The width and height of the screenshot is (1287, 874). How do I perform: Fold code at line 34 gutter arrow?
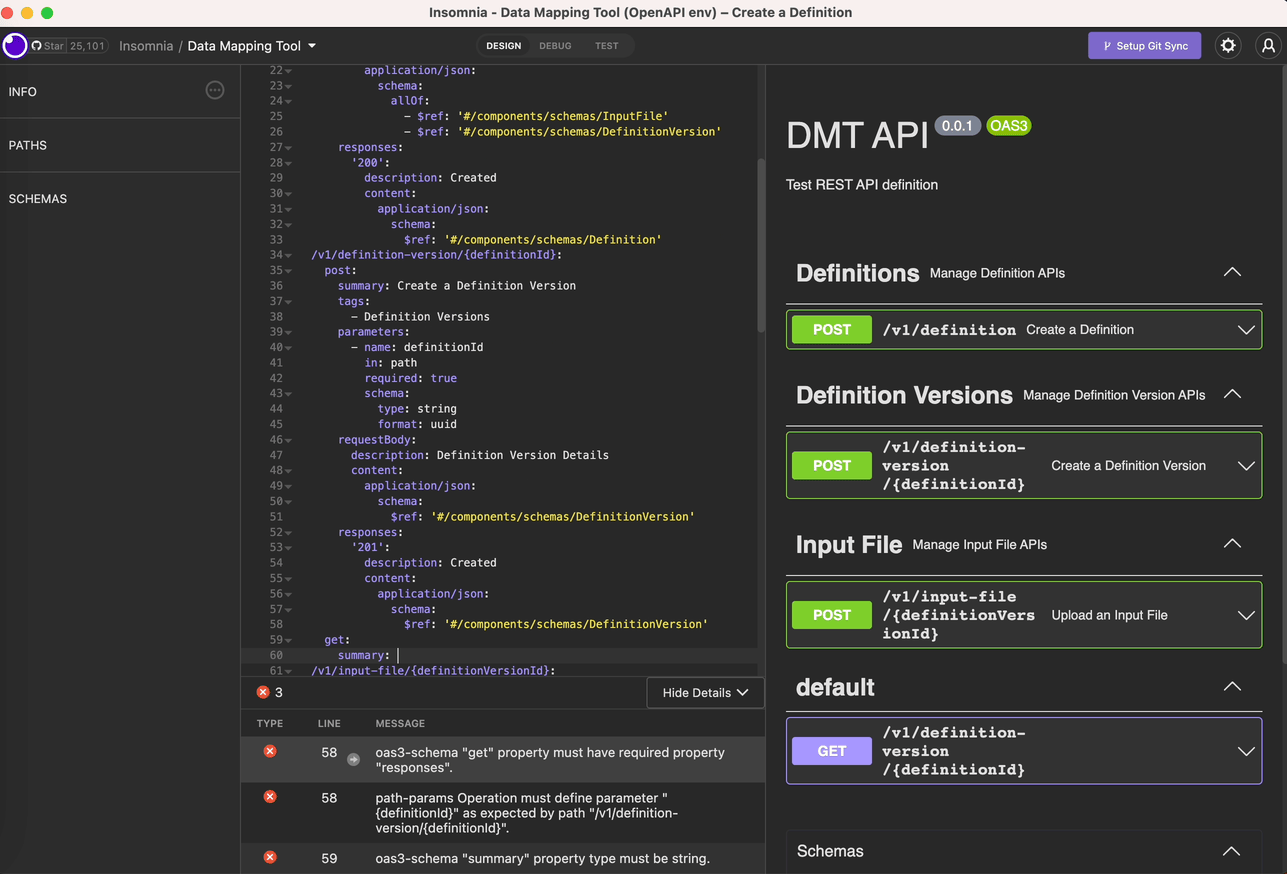(289, 255)
